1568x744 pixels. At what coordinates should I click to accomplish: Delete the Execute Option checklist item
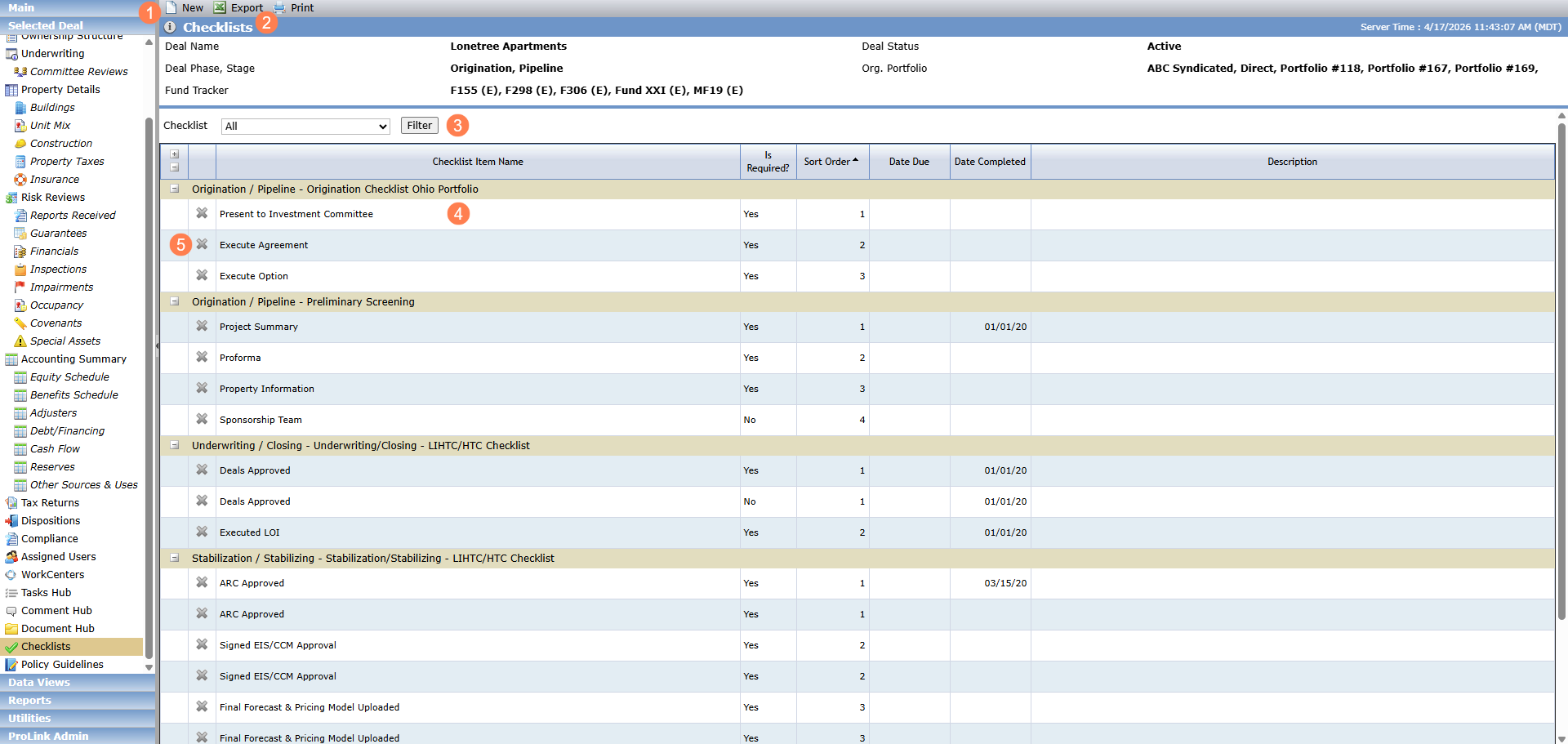point(202,275)
